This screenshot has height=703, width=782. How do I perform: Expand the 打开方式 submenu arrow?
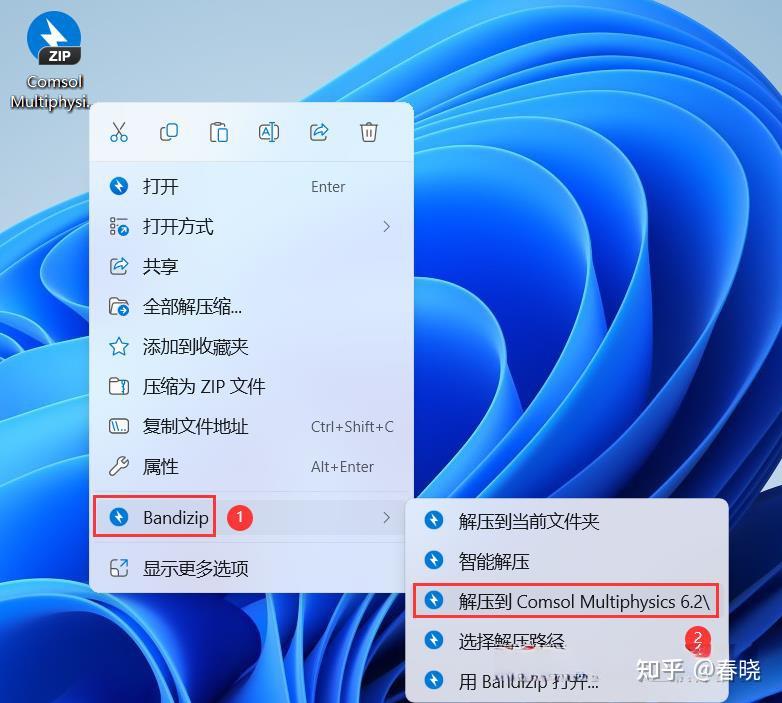tap(387, 227)
